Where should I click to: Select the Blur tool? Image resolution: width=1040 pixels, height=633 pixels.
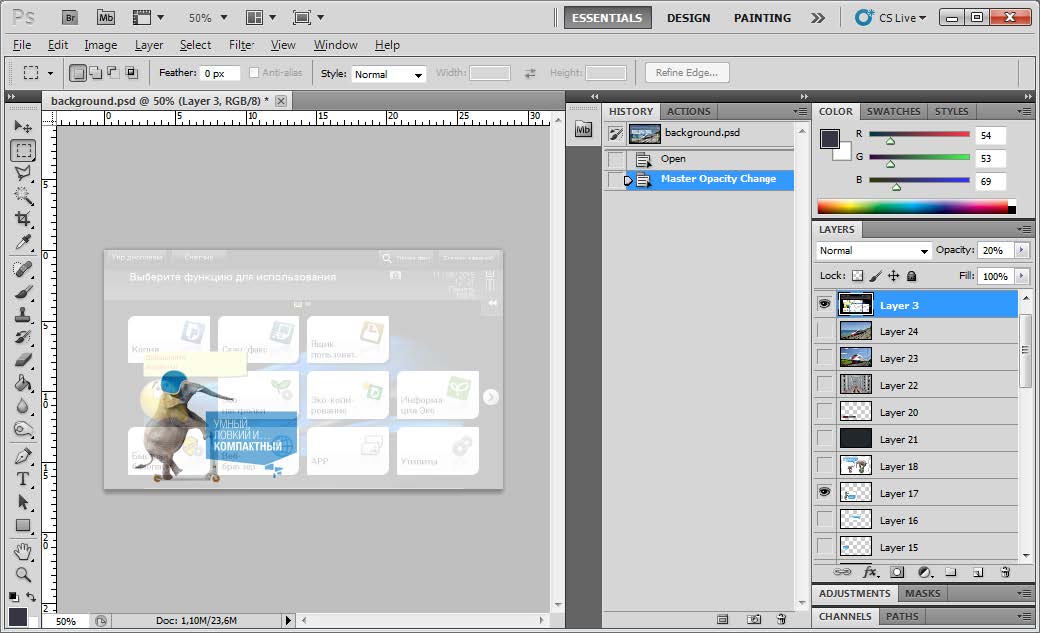[x=23, y=405]
